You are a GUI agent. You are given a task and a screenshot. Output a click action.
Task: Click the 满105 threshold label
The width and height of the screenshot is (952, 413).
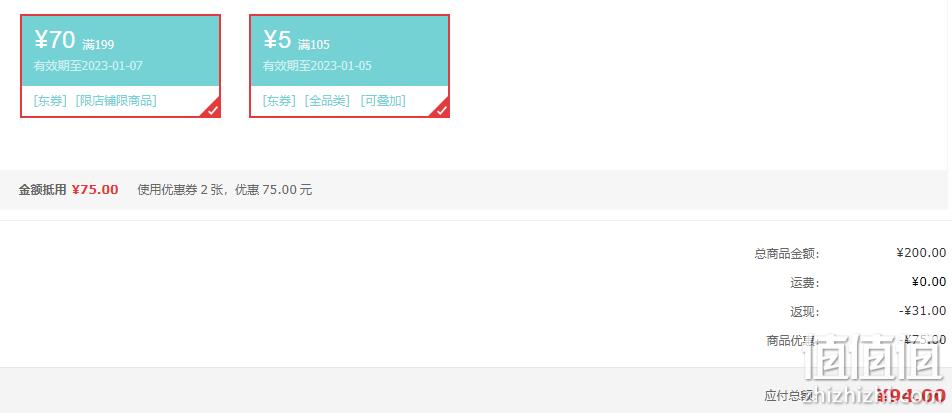314,44
